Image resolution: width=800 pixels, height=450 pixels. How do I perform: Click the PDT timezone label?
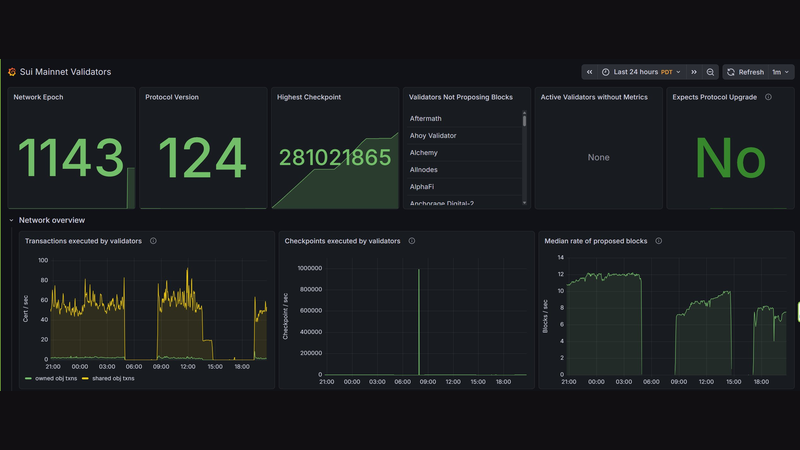[x=666, y=72]
